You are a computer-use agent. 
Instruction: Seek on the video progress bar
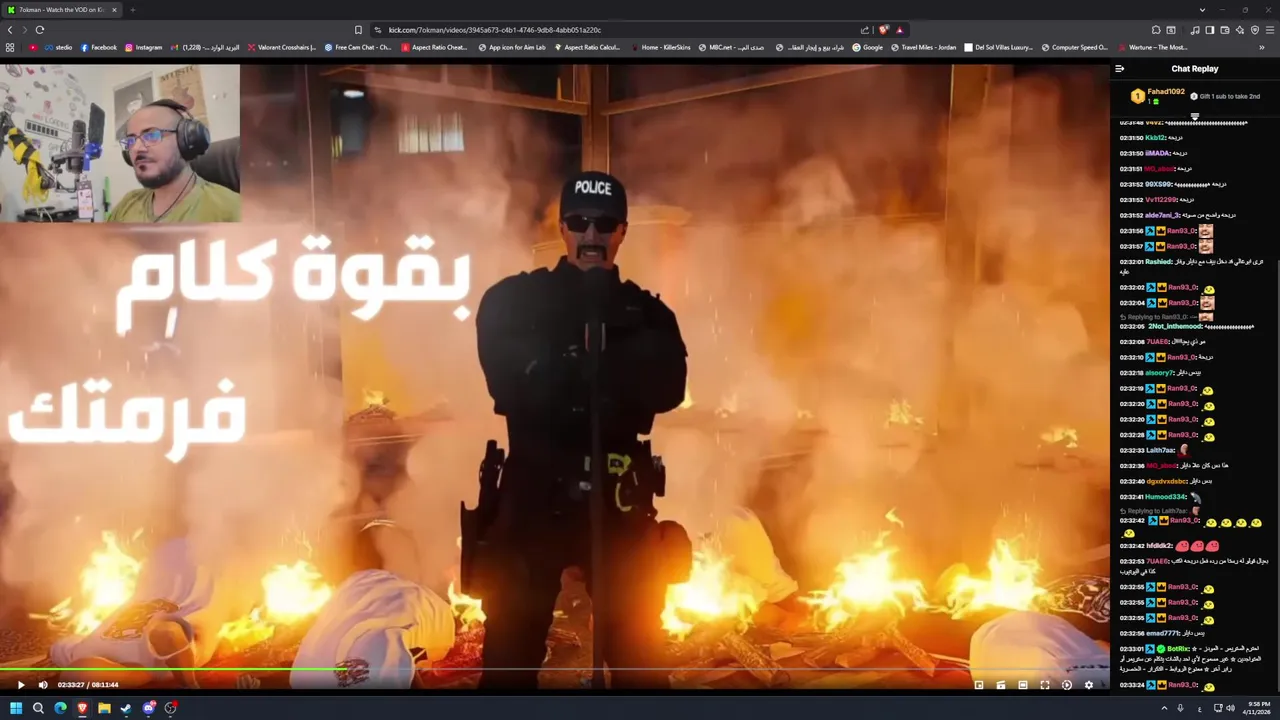coord(555,669)
